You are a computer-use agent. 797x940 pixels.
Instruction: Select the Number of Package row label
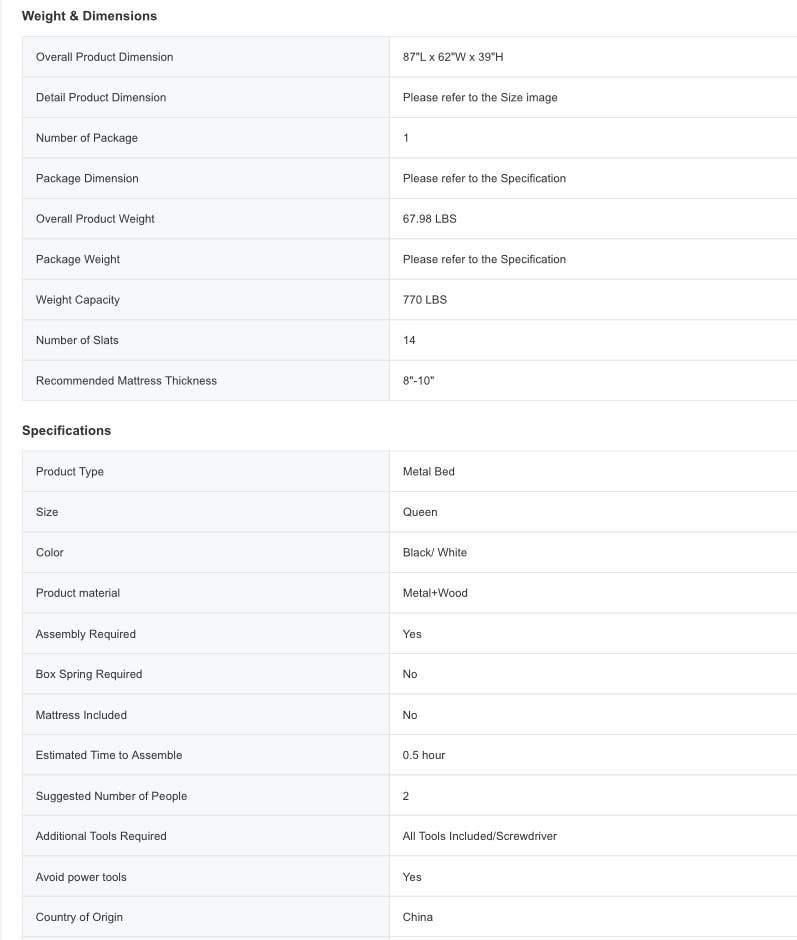click(87, 138)
